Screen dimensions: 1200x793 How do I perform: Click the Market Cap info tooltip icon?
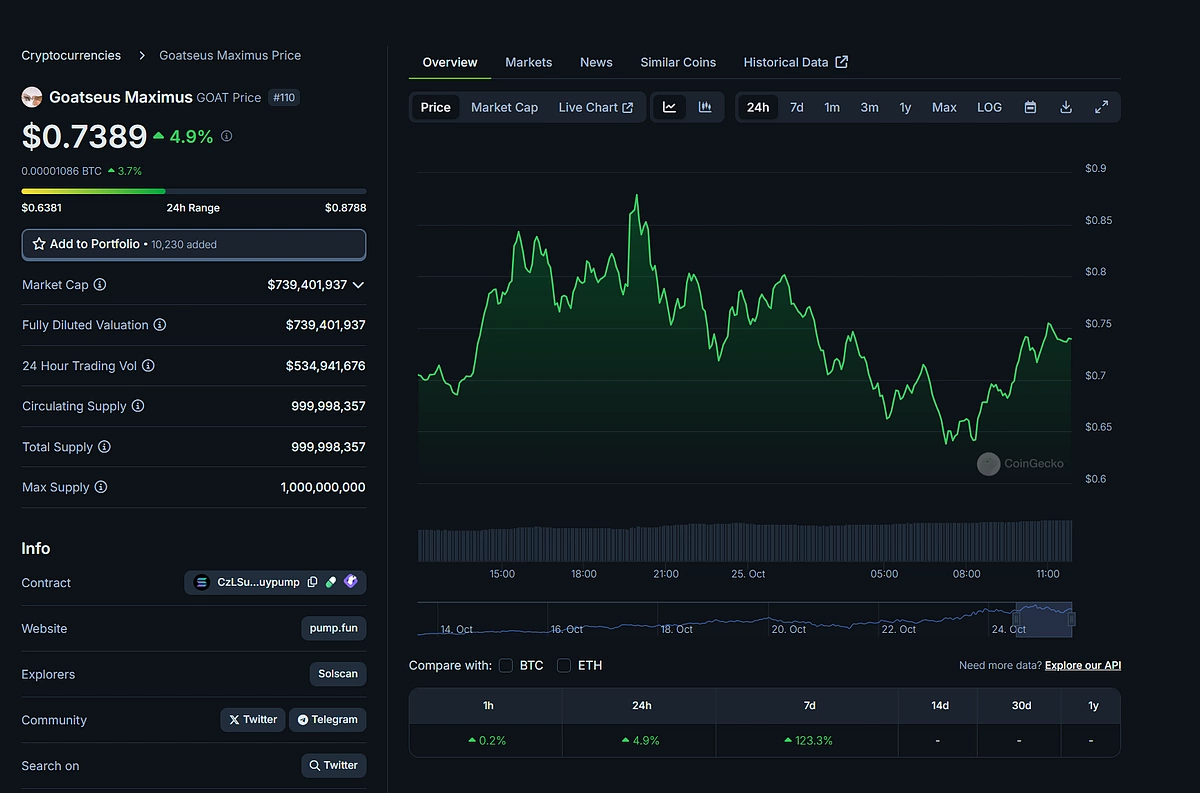(97, 284)
